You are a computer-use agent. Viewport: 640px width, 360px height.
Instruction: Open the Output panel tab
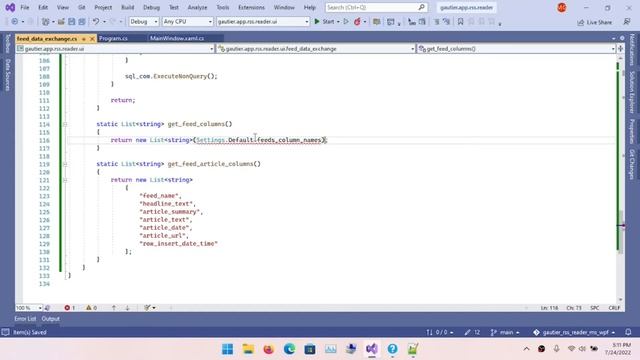coord(51,319)
